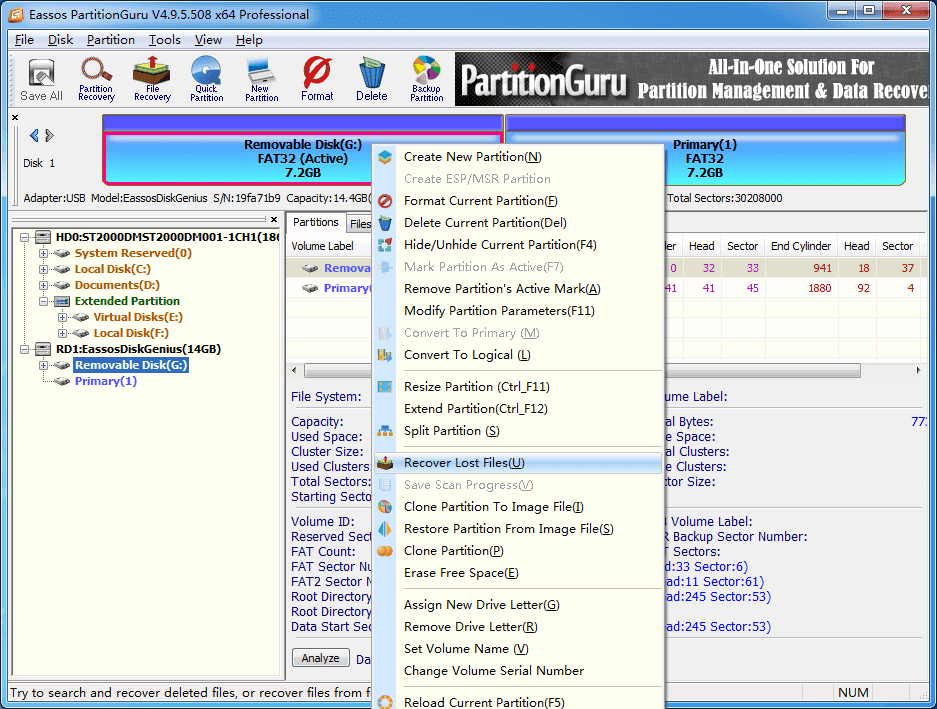Open the Partition menu in menu bar
Image resolution: width=937 pixels, height=709 pixels.
(x=111, y=40)
